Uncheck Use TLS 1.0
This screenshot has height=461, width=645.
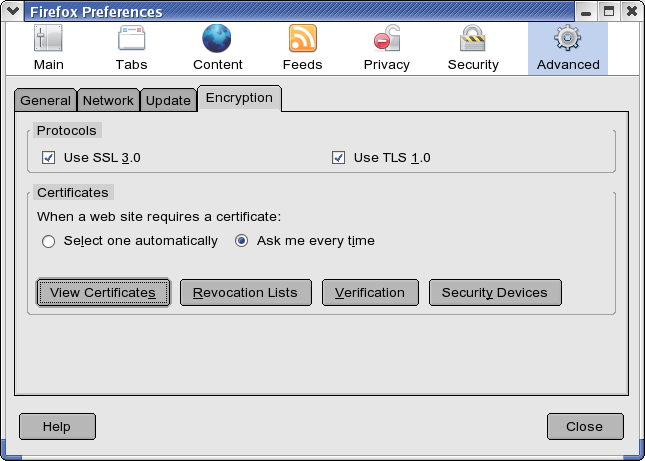339,158
